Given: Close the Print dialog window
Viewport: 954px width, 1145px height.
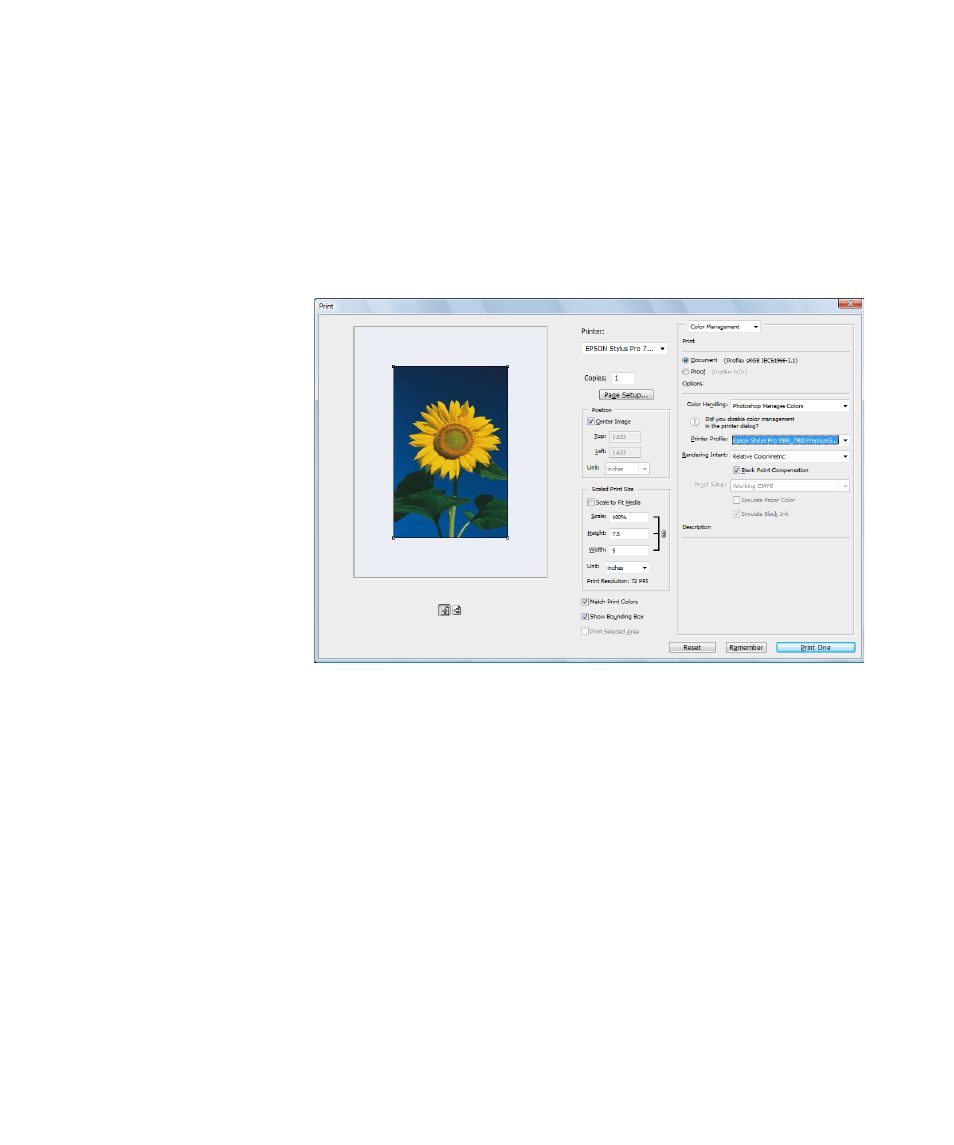Looking at the screenshot, I should tap(849, 304).
